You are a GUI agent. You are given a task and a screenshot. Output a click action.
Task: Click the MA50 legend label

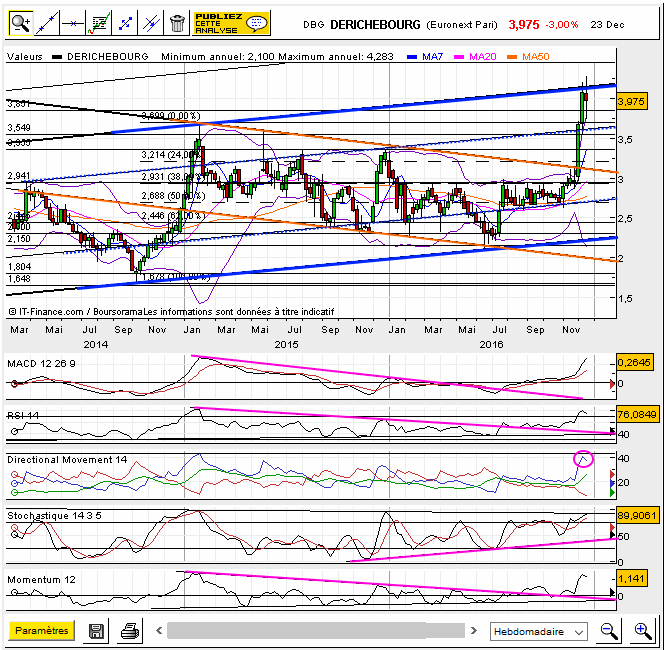[535, 56]
